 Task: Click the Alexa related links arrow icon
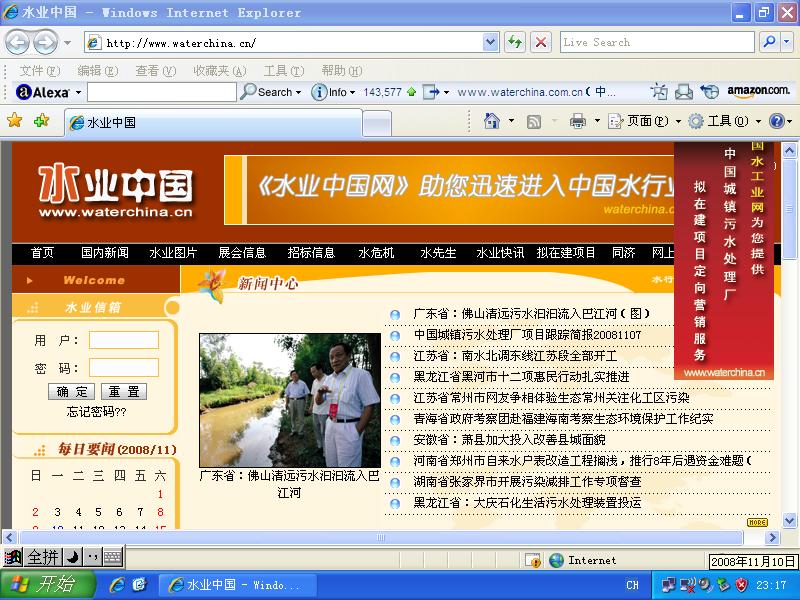(x=432, y=92)
